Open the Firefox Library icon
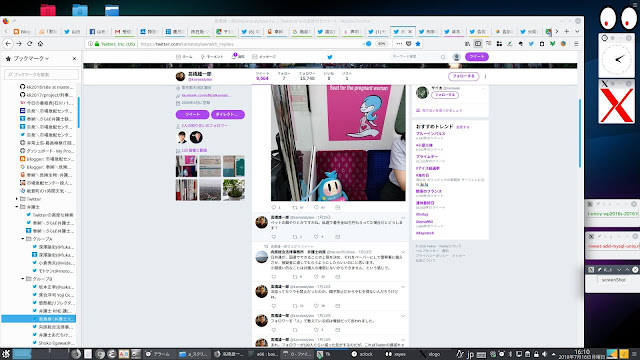 coord(467,44)
